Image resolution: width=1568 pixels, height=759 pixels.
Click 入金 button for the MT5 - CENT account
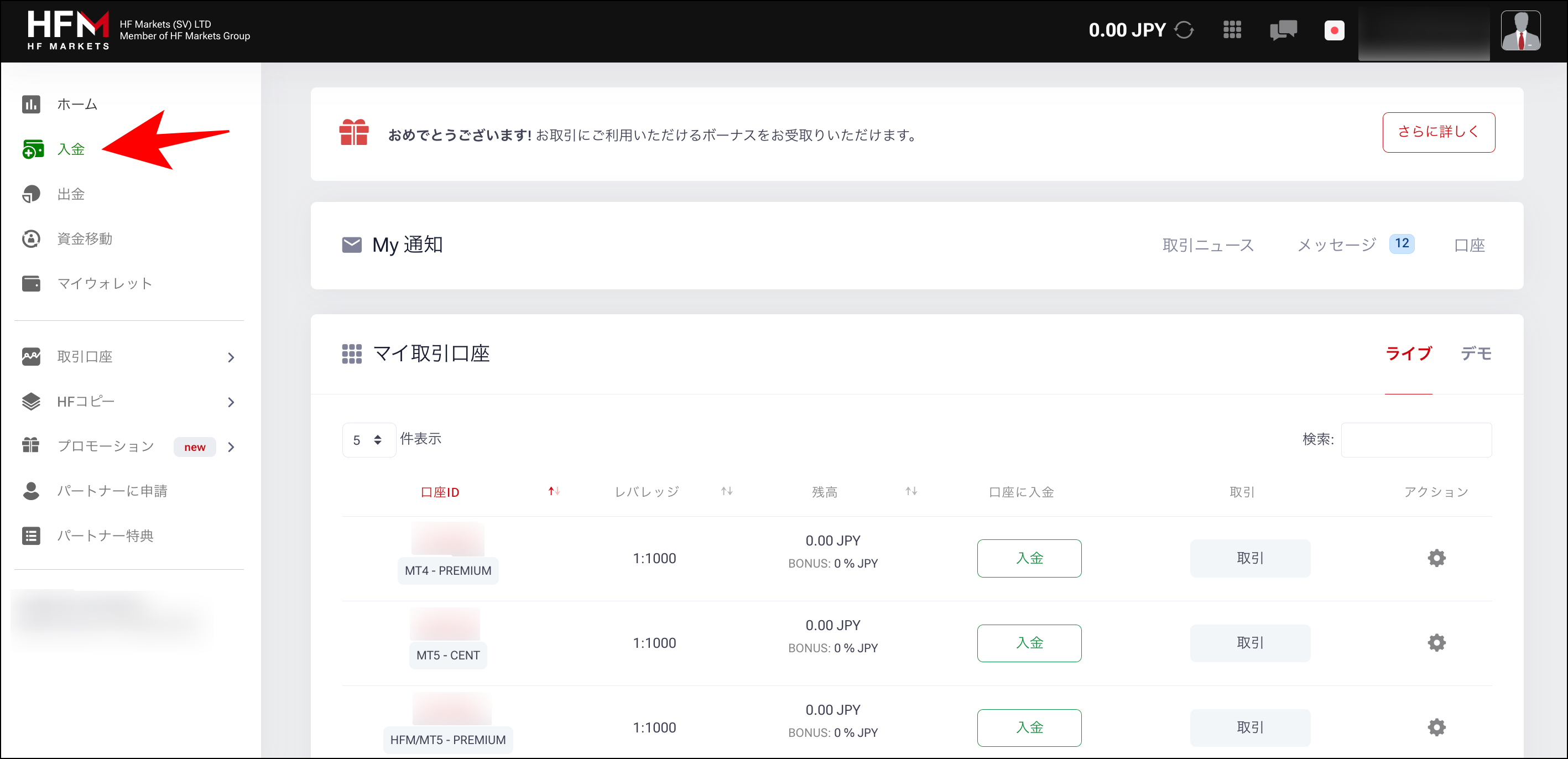[1029, 643]
